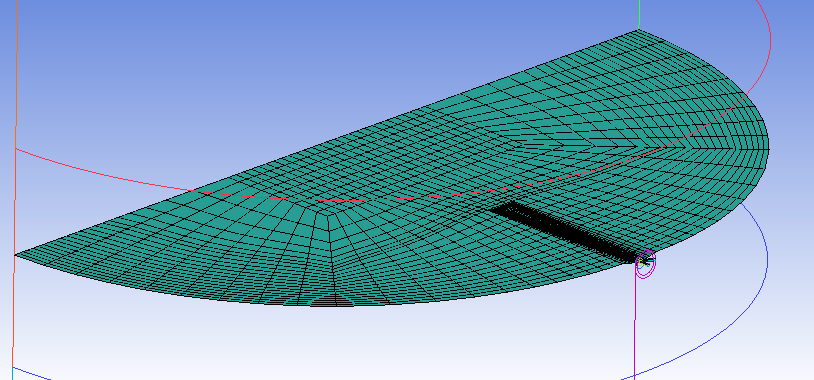Pick the magenta concentric circles marker
This screenshot has width=814, height=380.
click(646, 264)
